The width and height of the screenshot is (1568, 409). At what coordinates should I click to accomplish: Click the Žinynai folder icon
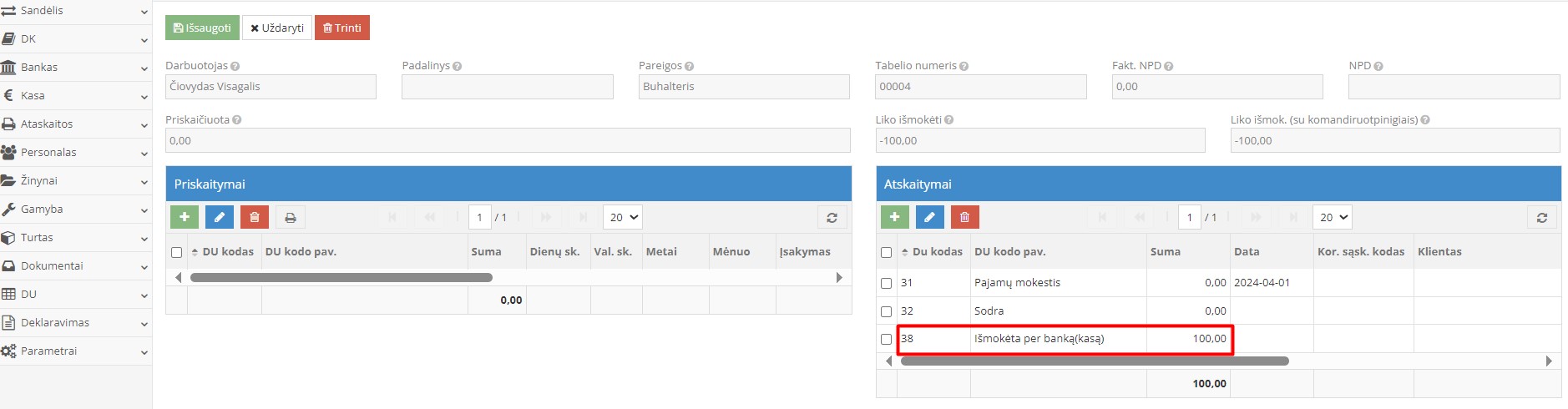click(x=8, y=180)
